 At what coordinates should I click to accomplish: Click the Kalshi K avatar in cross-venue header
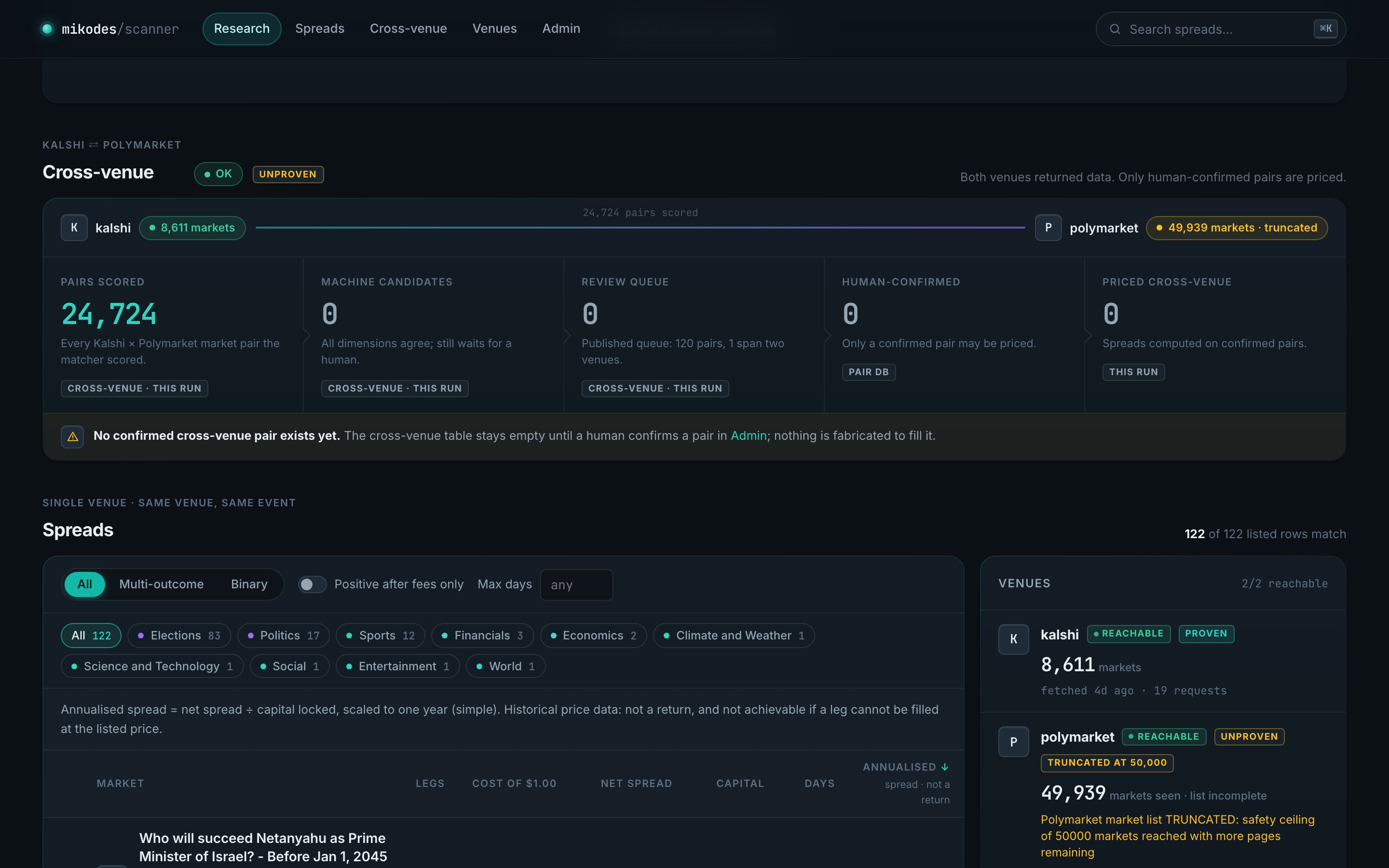[74, 228]
